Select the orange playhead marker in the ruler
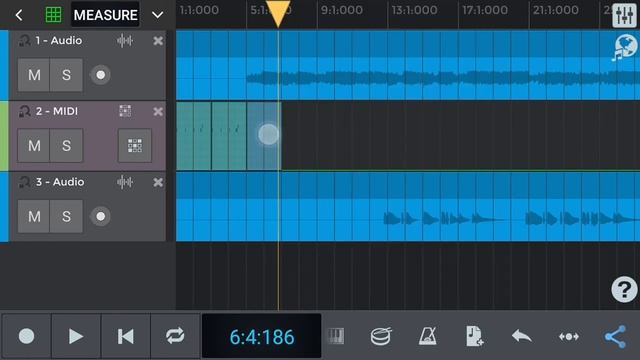 pos(278,14)
